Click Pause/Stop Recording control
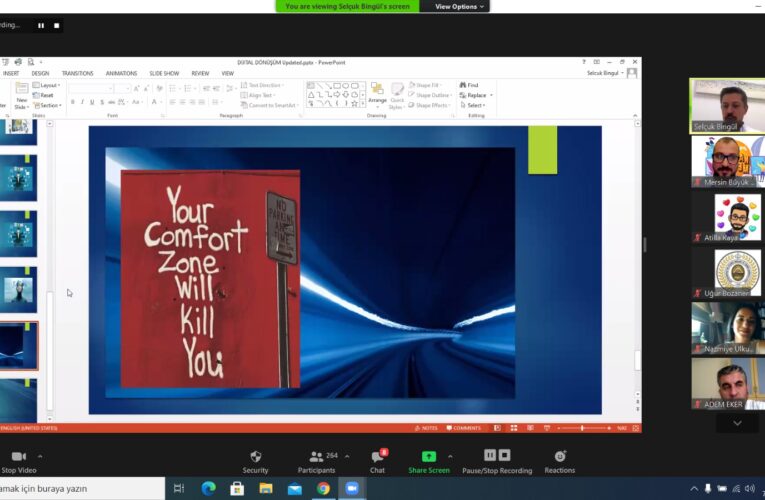765x500 pixels. coord(496,457)
